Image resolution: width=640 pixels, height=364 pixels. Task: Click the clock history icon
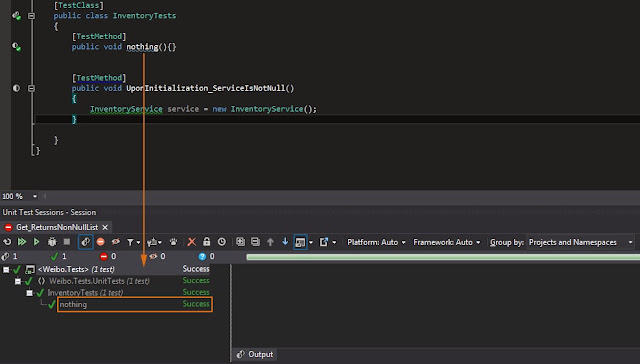point(222,242)
